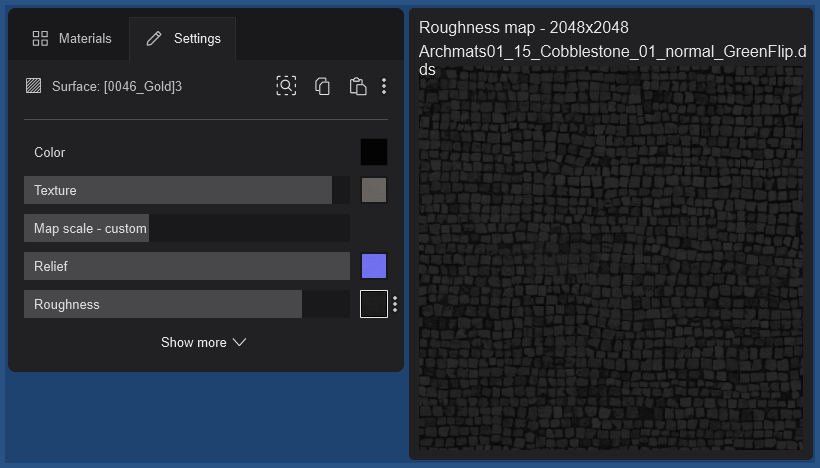The image size is (820, 468).
Task: Click the grid icon on Materials tab
Action: 40,38
